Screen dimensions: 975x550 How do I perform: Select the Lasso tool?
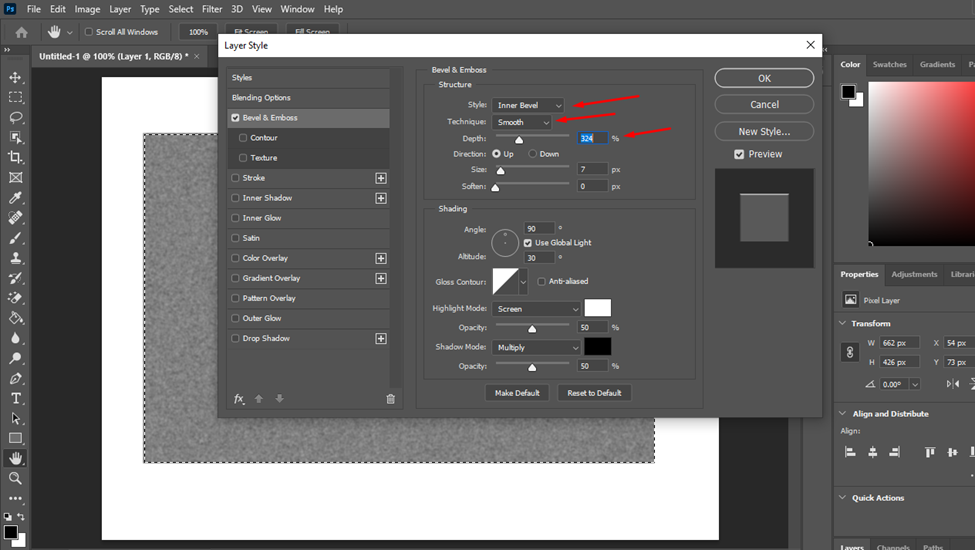pyautogui.click(x=16, y=117)
